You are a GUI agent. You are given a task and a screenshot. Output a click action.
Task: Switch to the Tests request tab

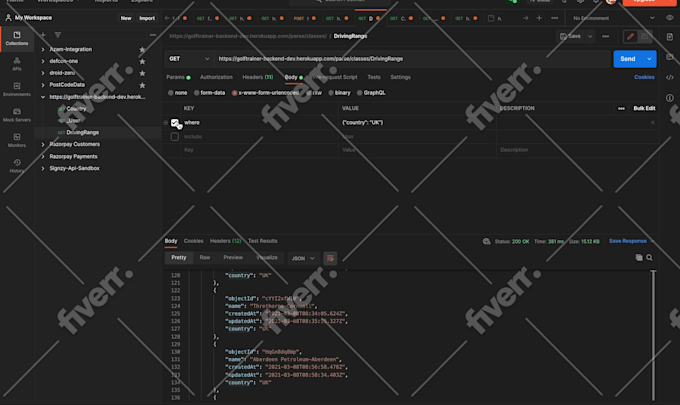(x=374, y=77)
